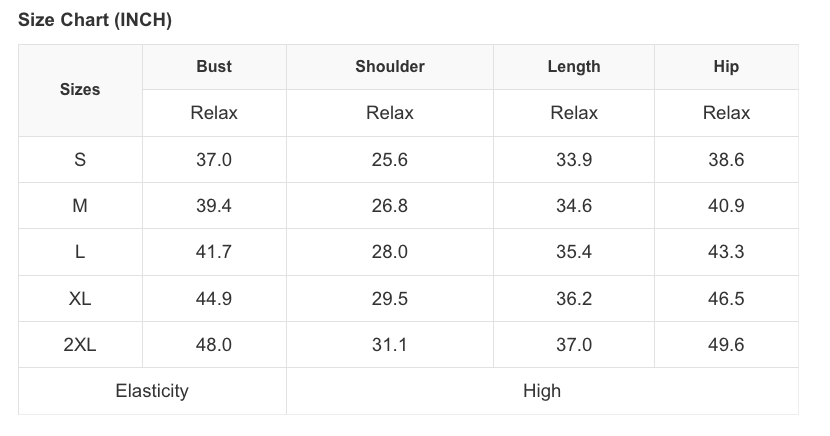Click the High elasticity value
The image size is (830, 436).
click(x=542, y=391)
